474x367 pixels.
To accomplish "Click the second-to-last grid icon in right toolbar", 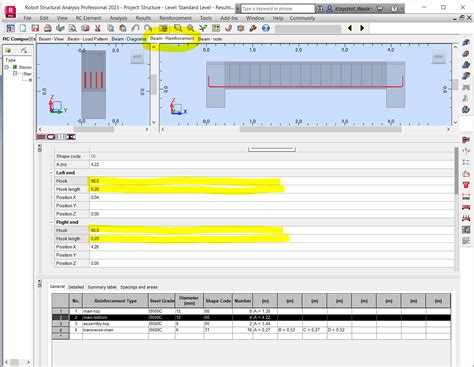I will tap(466, 230).
